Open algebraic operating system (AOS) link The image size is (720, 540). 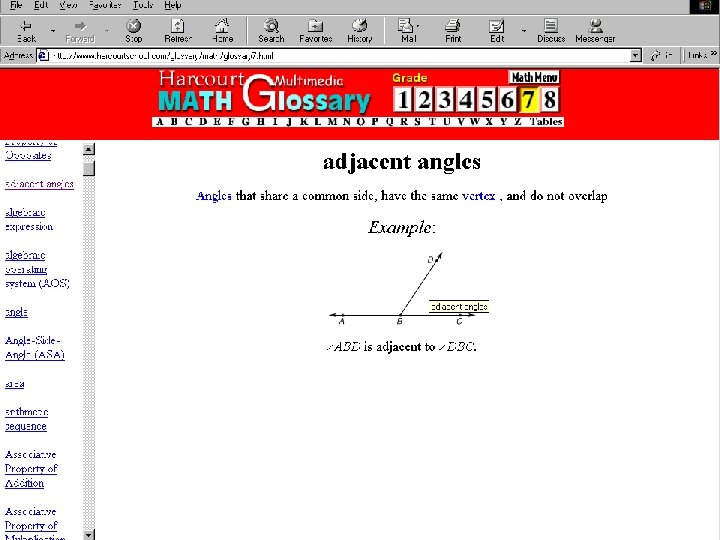coord(37,269)
